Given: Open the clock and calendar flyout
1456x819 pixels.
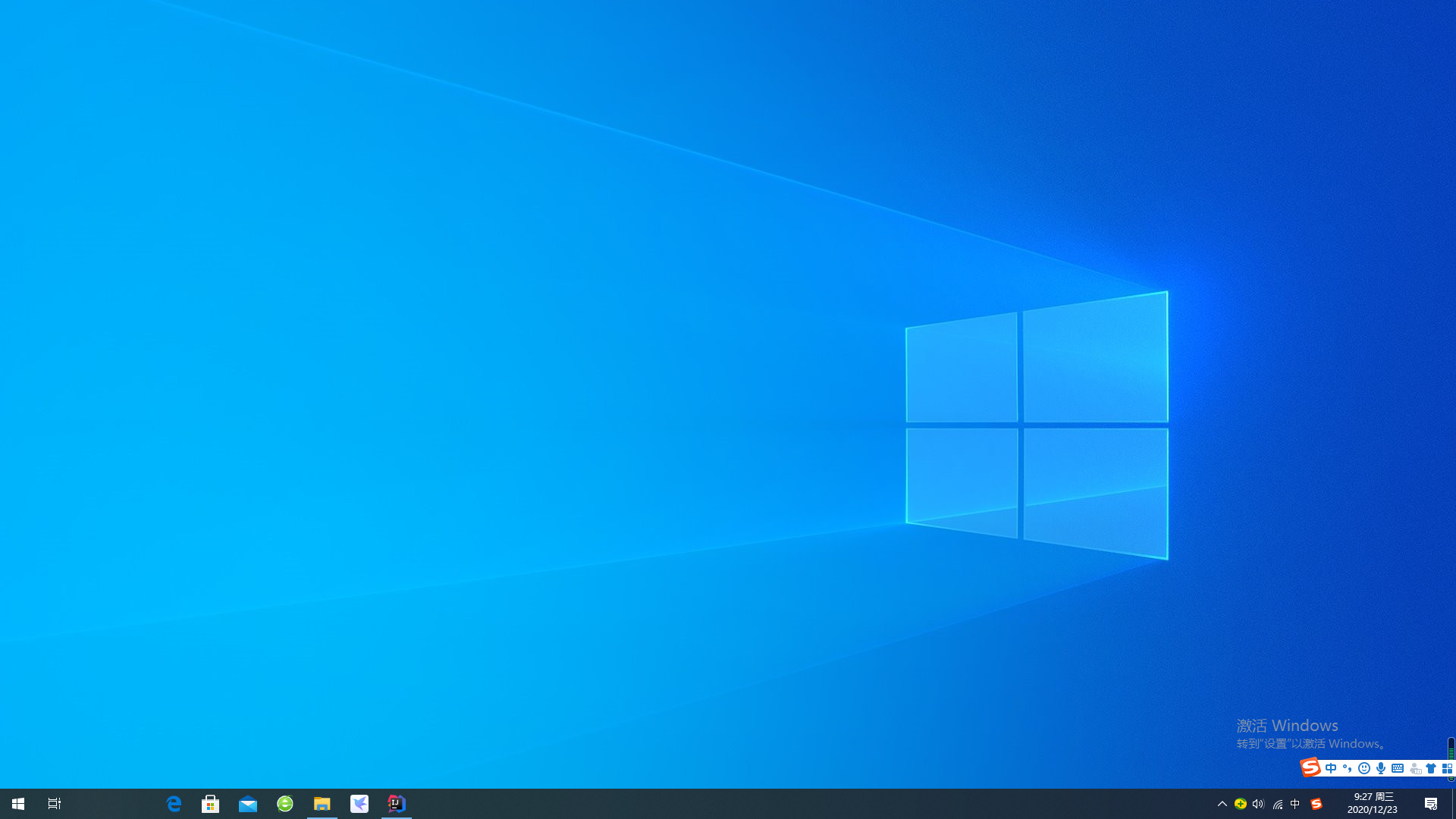Looking at the screenshot, I should tap(1373, 804).
